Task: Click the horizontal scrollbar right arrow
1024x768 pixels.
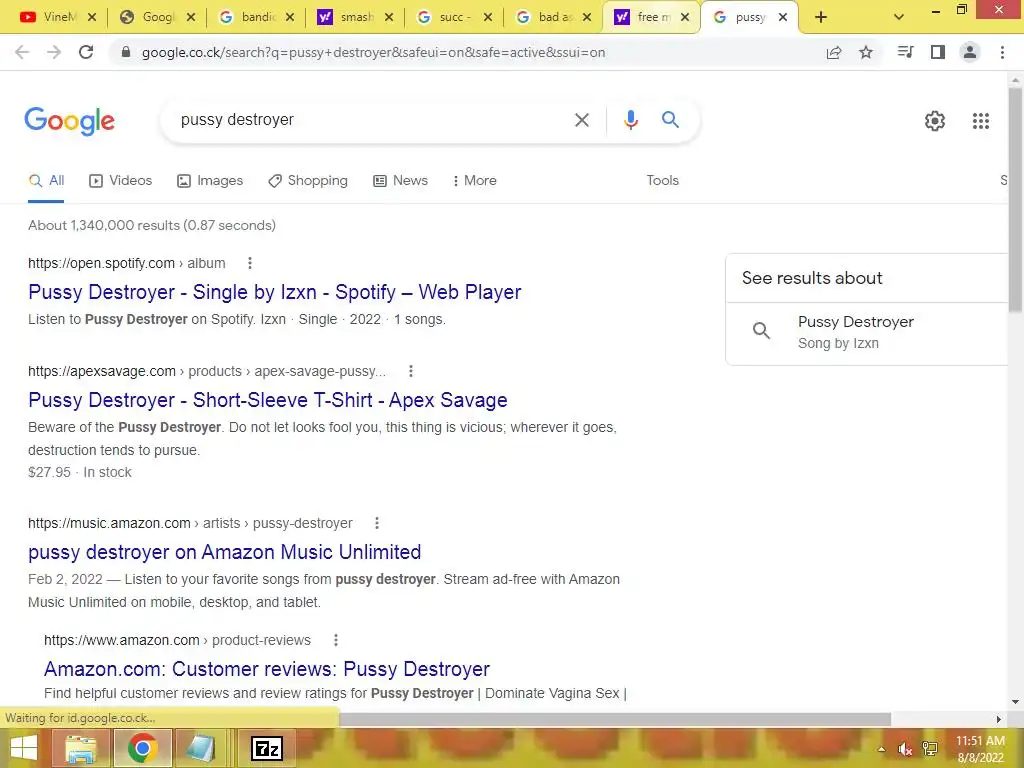Action: pyautogui.click(x=998, y=719)
